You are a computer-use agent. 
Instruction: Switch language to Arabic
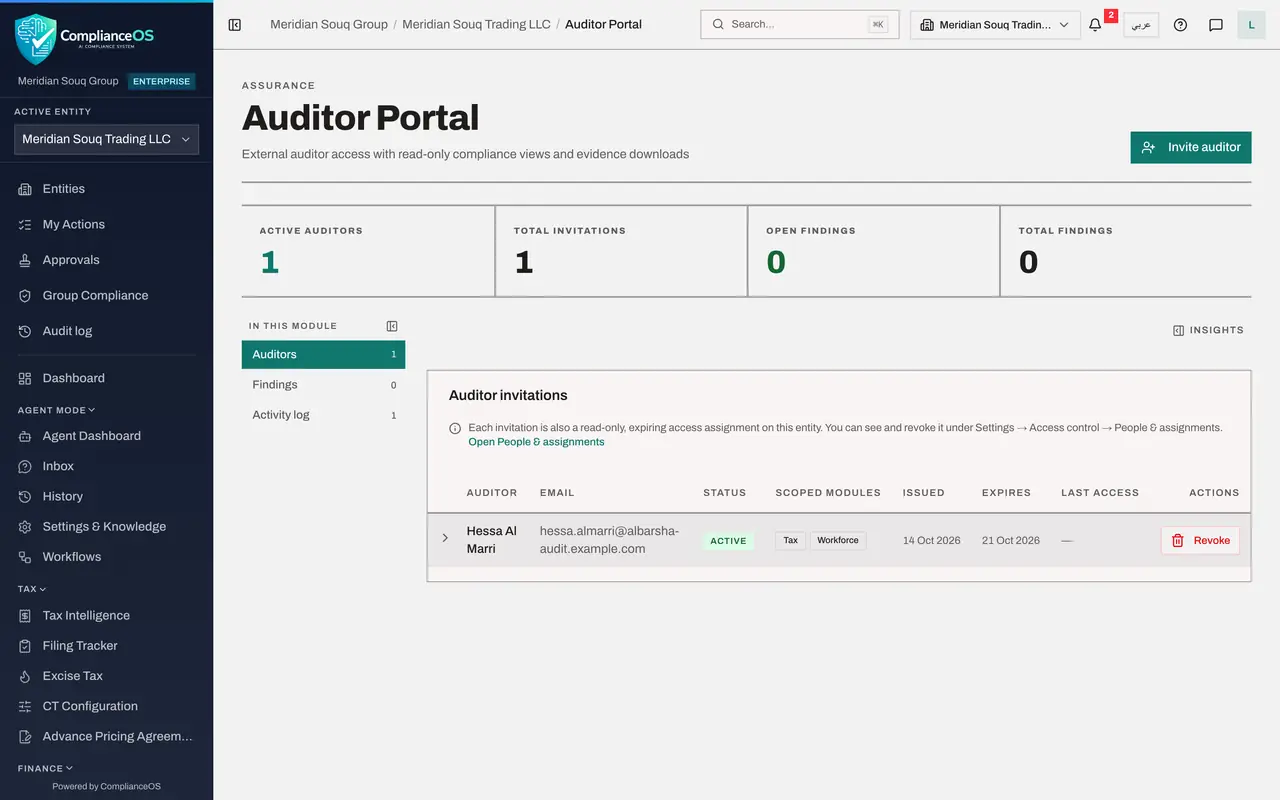1141,25
